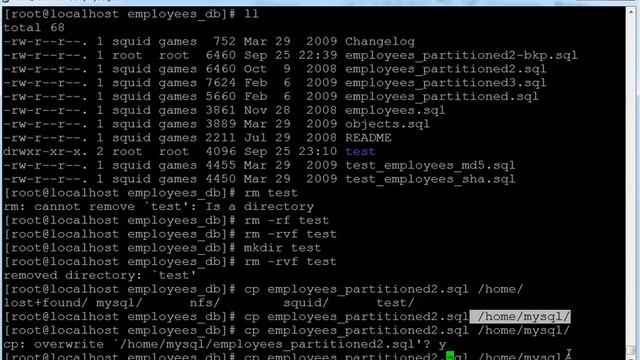Click the 'mkdir test' command
Screen dimensions: 640x360
(x=282, y=248)
